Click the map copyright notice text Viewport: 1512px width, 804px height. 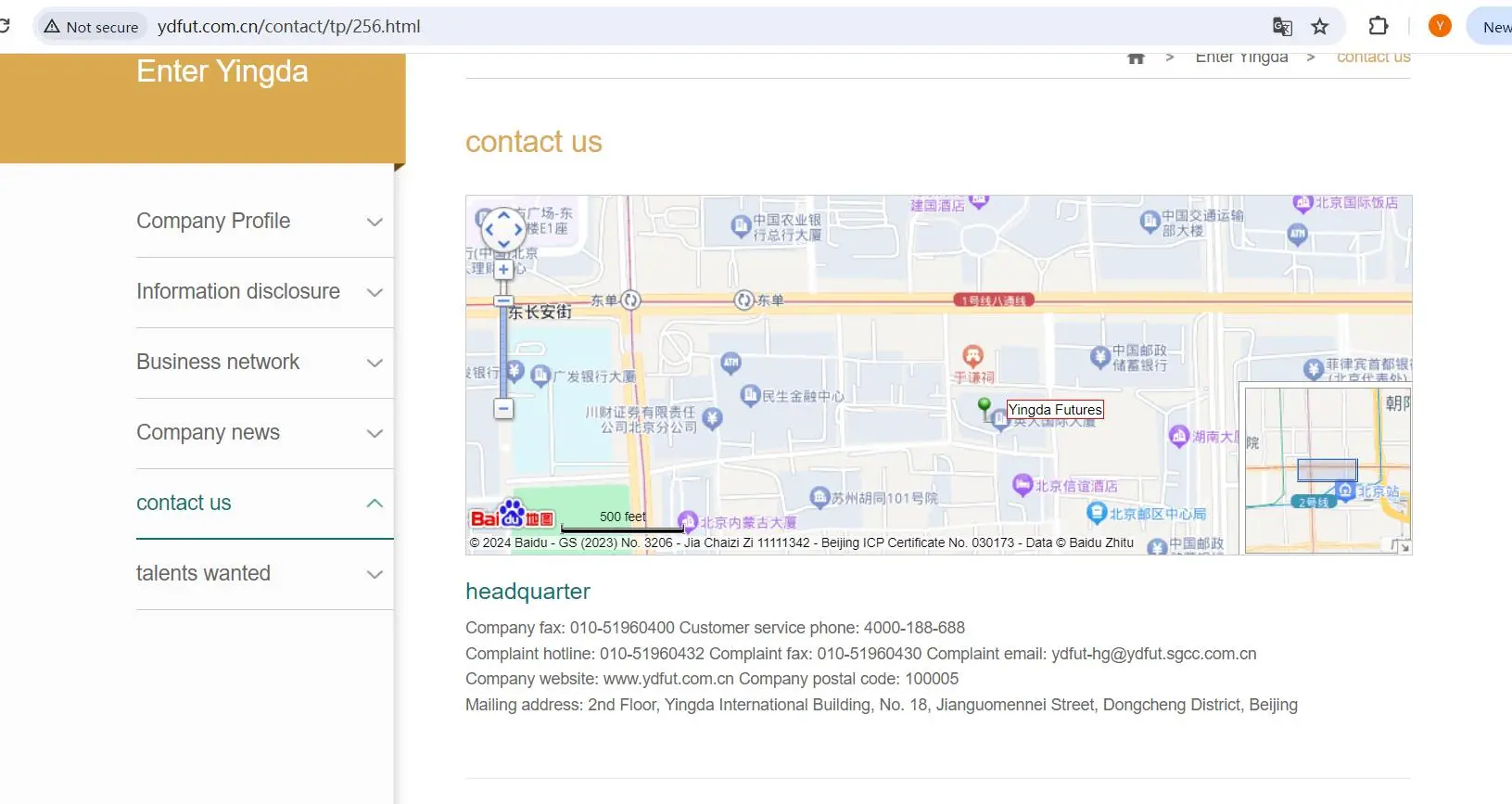click(801, 543)
